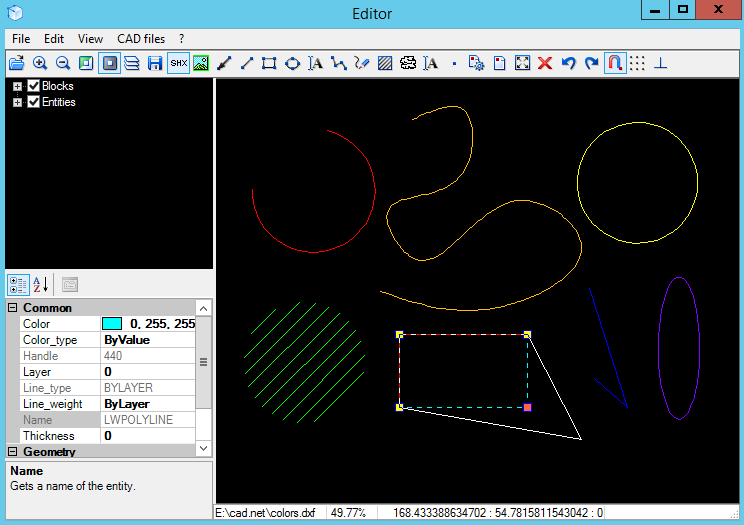Select the circle/ellipse drawing tool
Screen dimensions: 744x525
click(x=292, y=63)
